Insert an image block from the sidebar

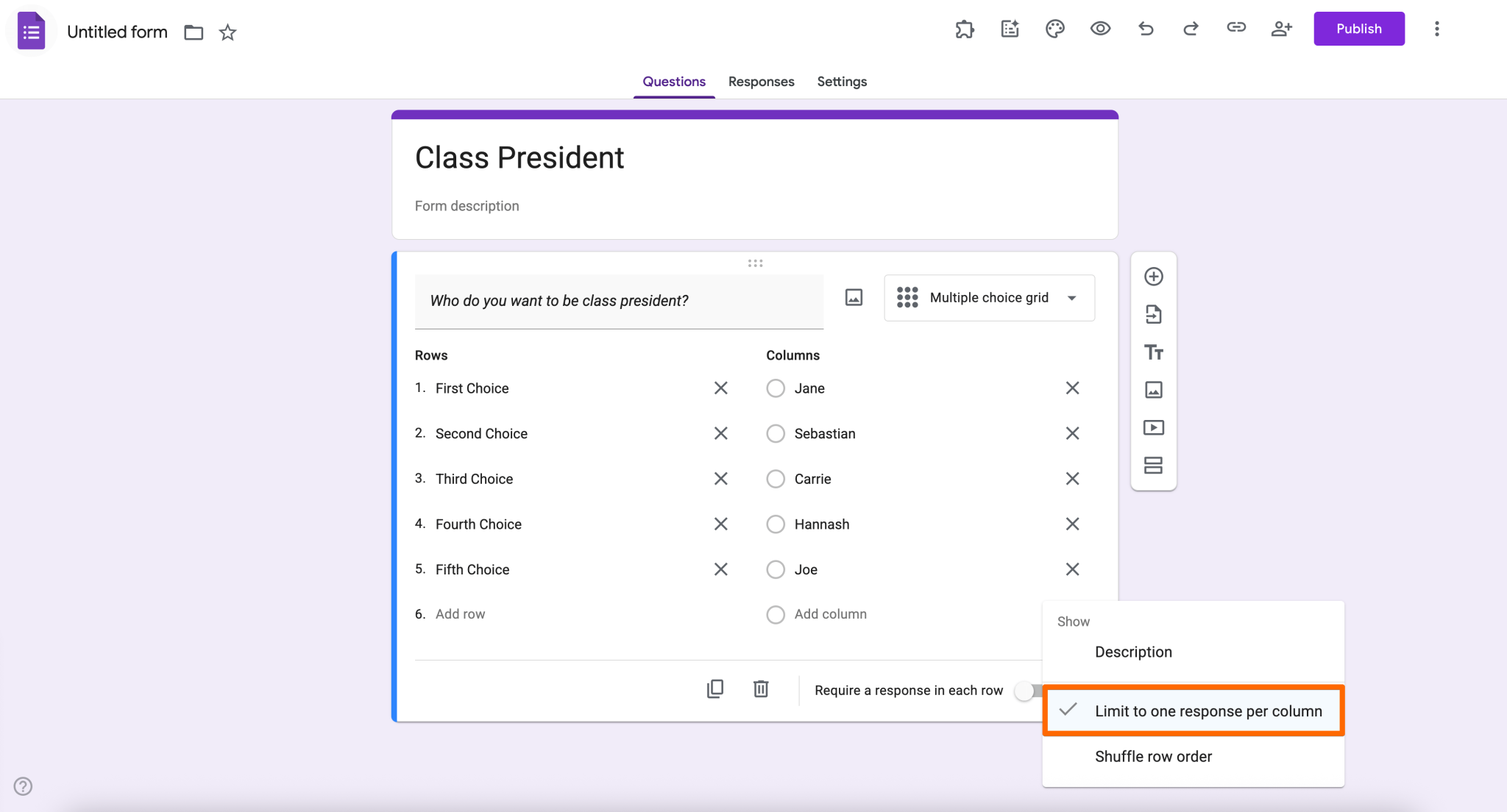(1153, 390)
